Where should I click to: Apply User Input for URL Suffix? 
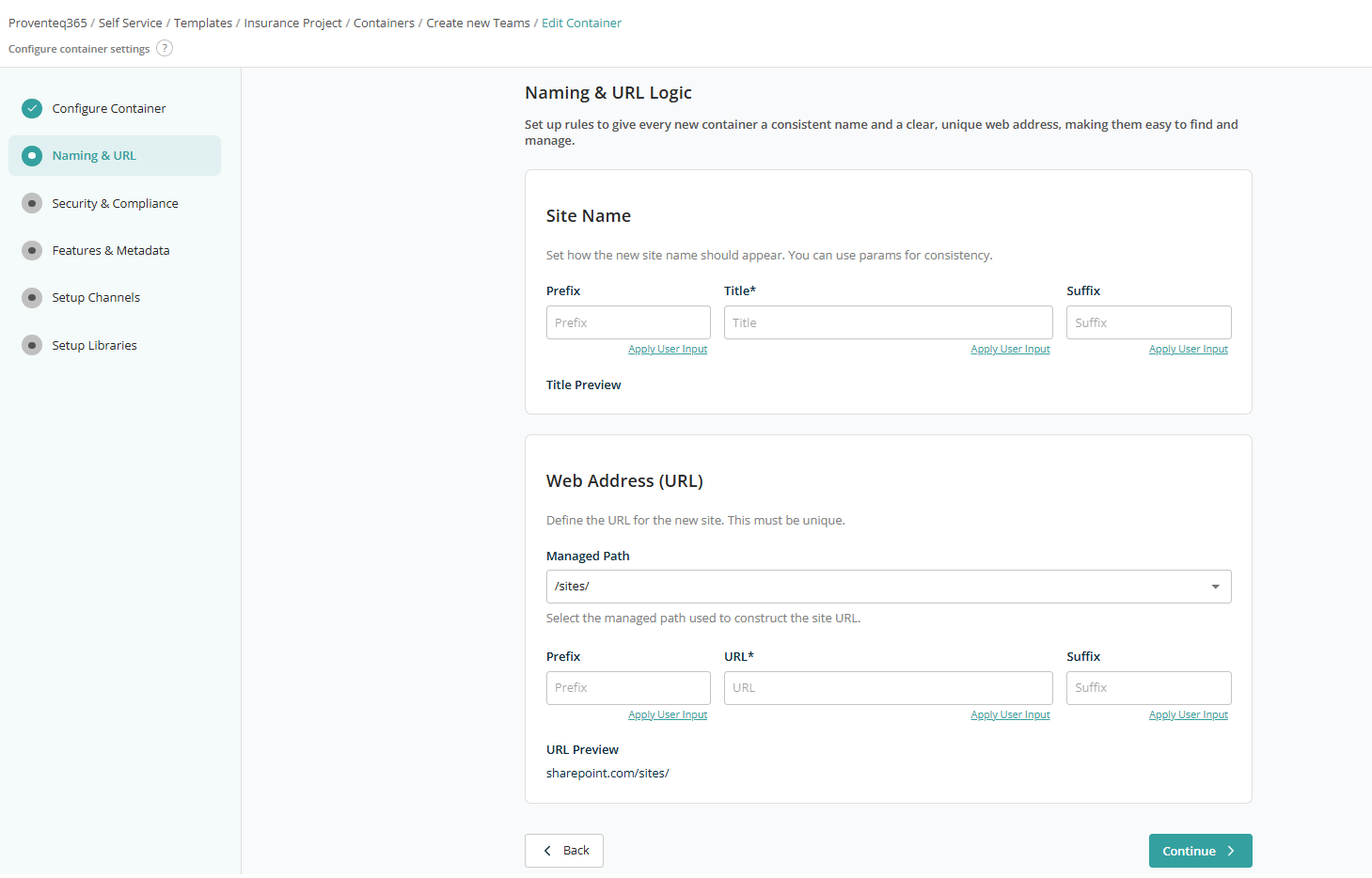(x=1189, y=715)
